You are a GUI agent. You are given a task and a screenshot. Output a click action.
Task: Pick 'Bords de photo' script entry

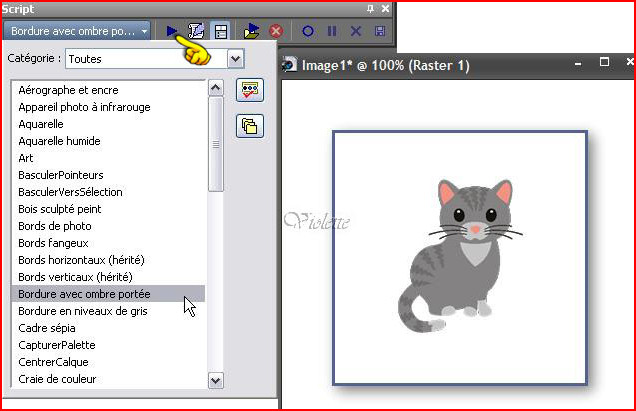(x=55, y=226)
